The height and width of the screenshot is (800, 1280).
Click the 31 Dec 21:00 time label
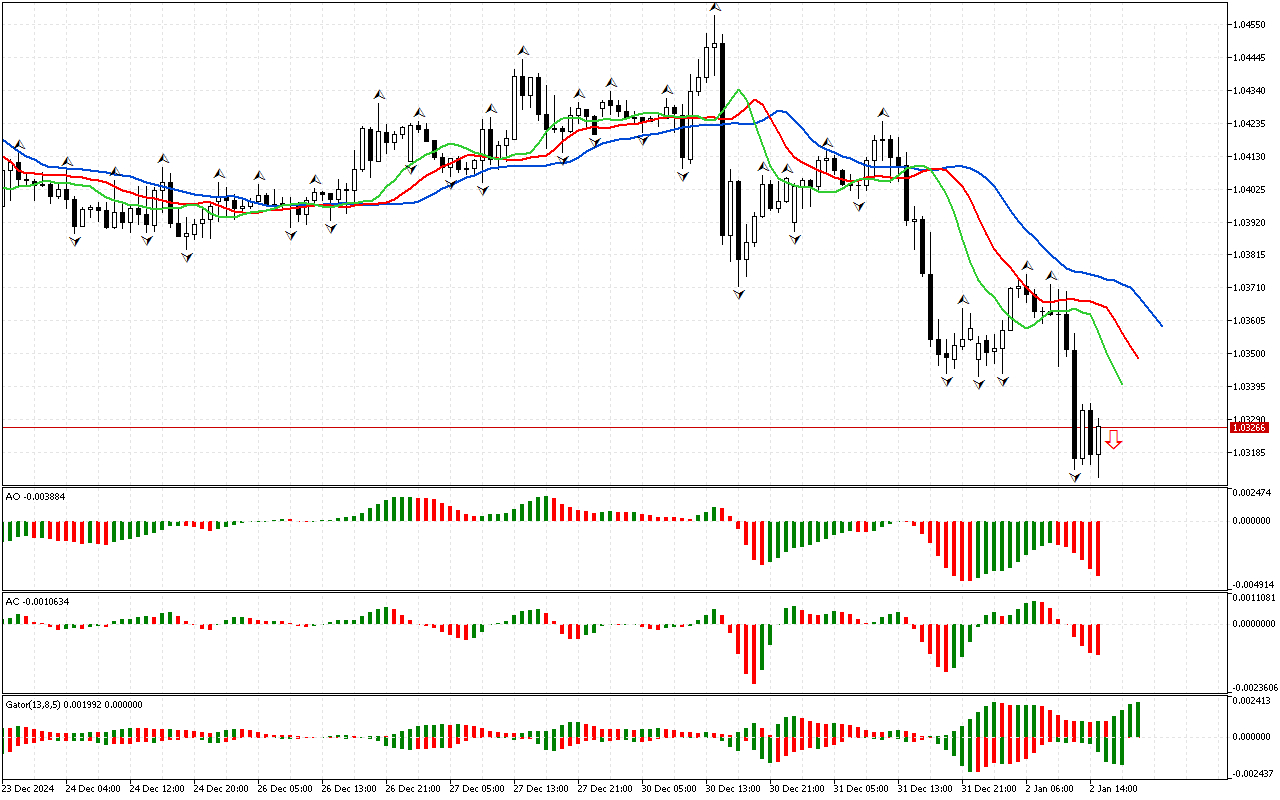click(x=987, y=788)
